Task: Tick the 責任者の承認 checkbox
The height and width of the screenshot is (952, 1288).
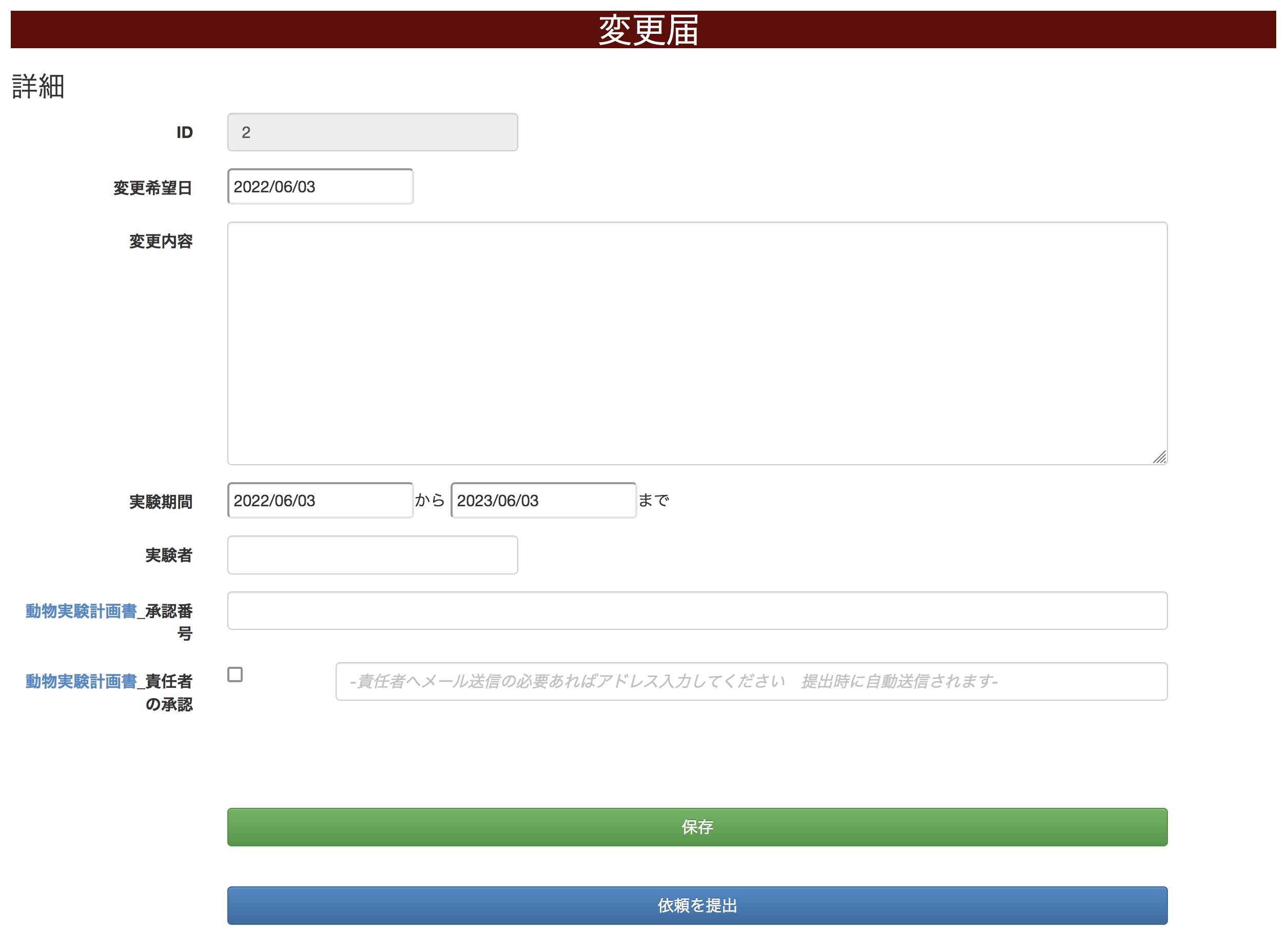Action: click(235, 674)
